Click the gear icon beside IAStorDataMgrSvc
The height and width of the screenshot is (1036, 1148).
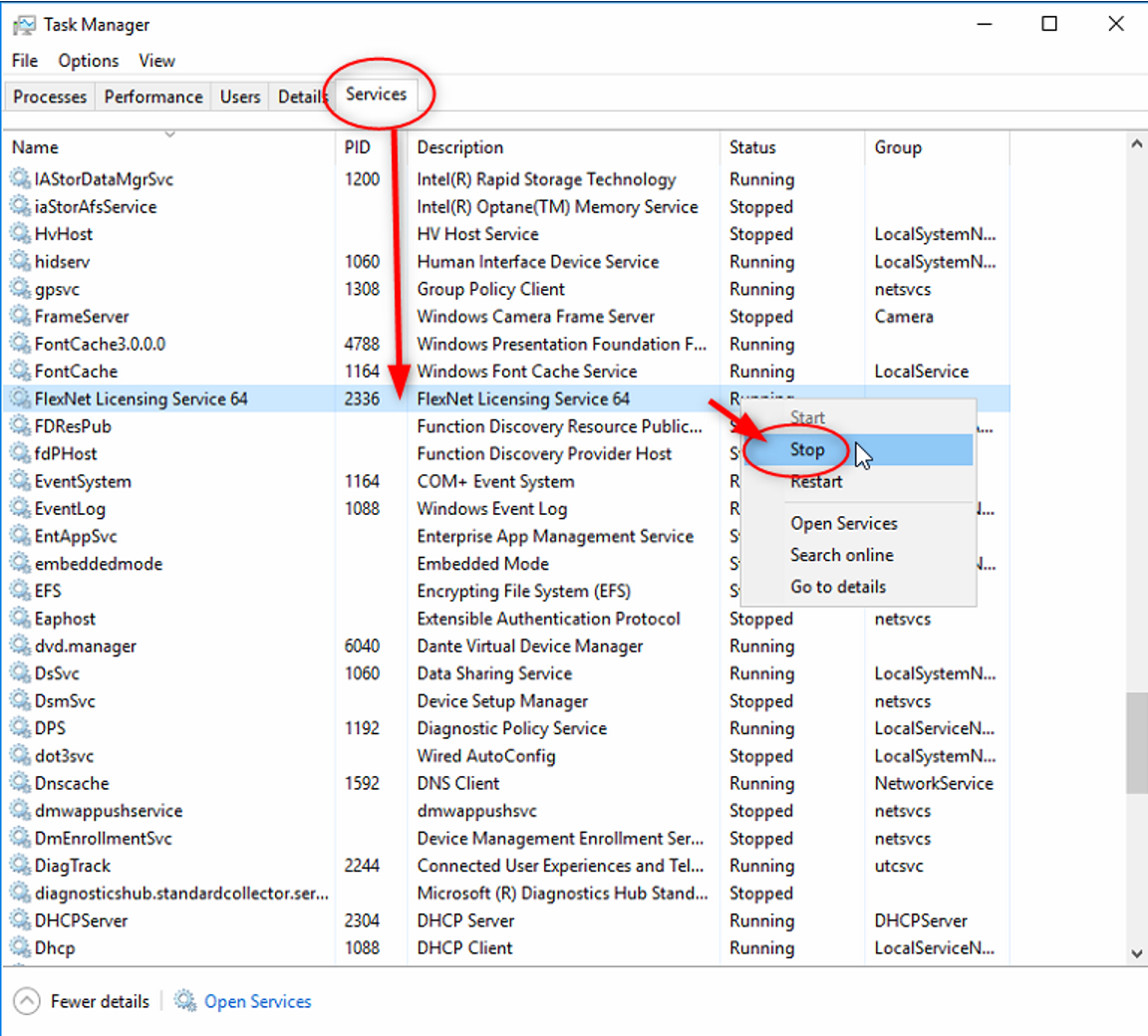19,179
